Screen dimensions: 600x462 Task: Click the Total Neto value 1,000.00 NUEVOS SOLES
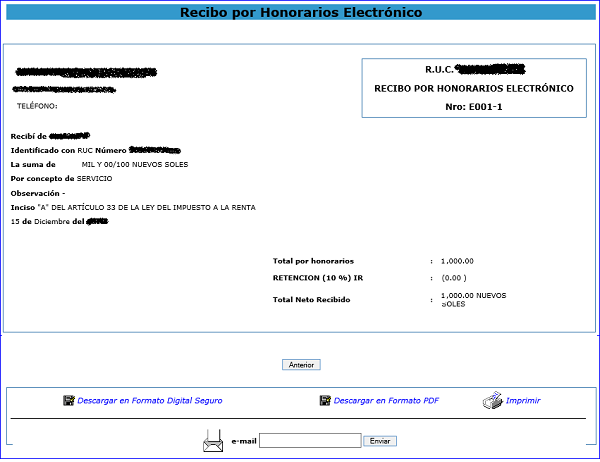pyautogui.click(x=473, y=300)
